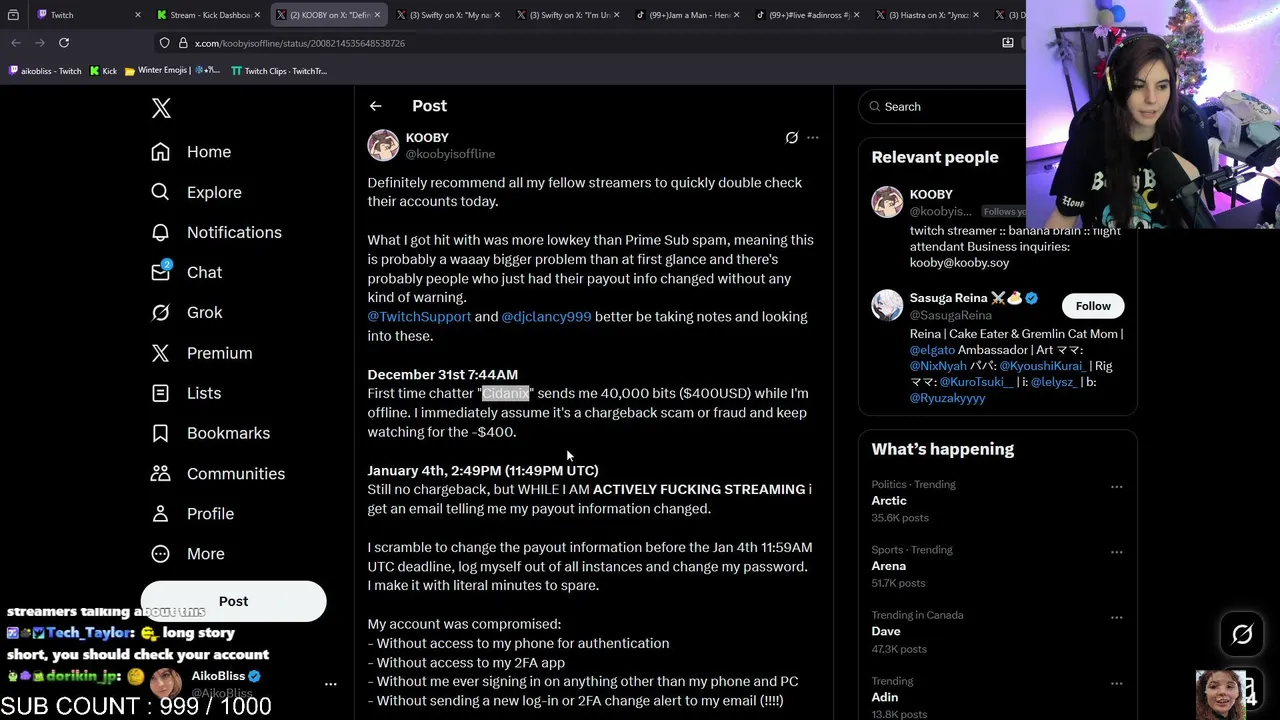Image resolution: width=1280 pixels, height=720 pixels.
Task: Click the install app icon in address bar
Action: click(x=1008, y=43)
